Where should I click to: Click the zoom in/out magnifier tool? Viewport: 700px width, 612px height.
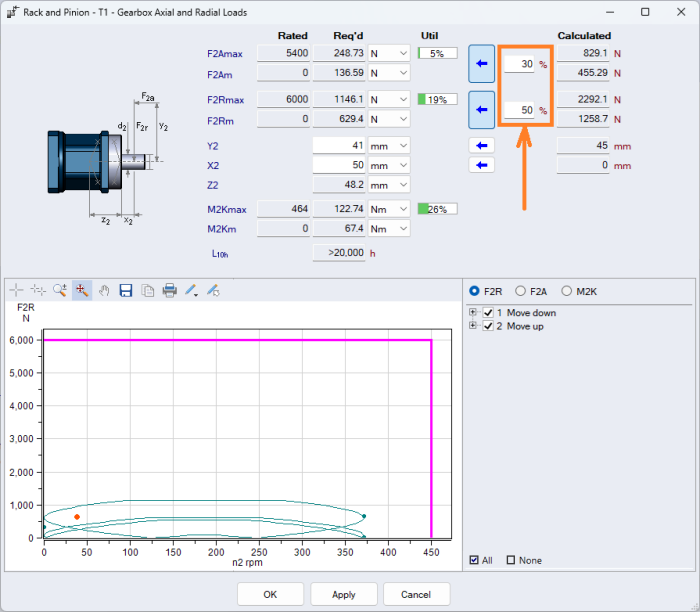(x=60, y=290)
